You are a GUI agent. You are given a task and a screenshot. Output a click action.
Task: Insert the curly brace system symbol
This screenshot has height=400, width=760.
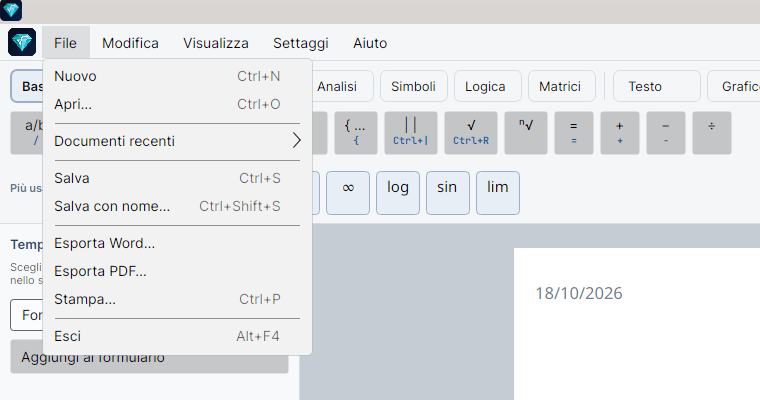tap(356, 133)
